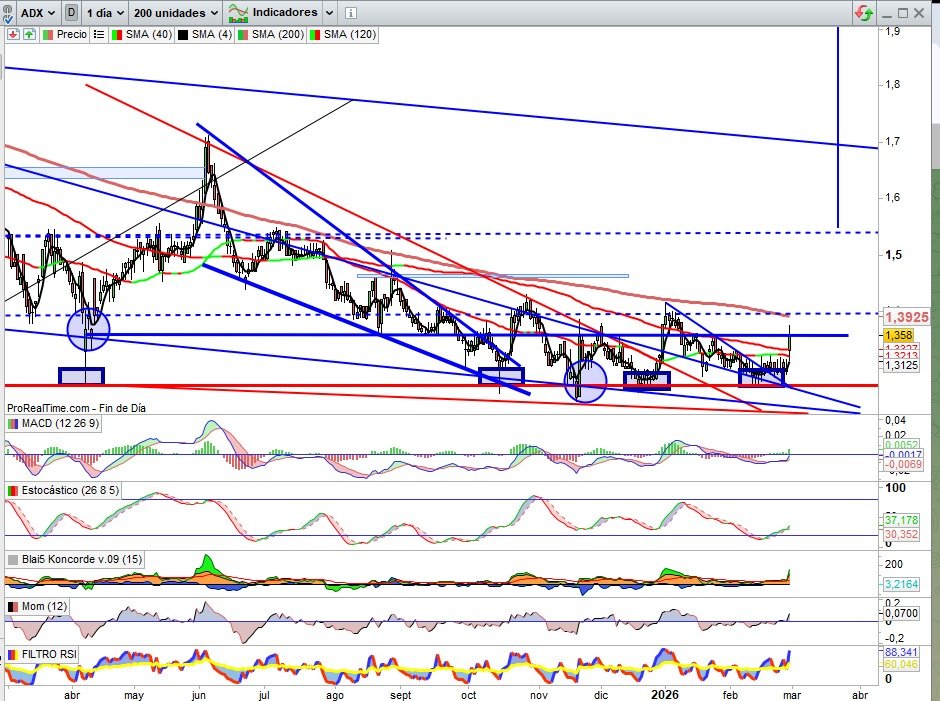
Task: Click the SMA (200) color swatch
Action: click(243, 35)
